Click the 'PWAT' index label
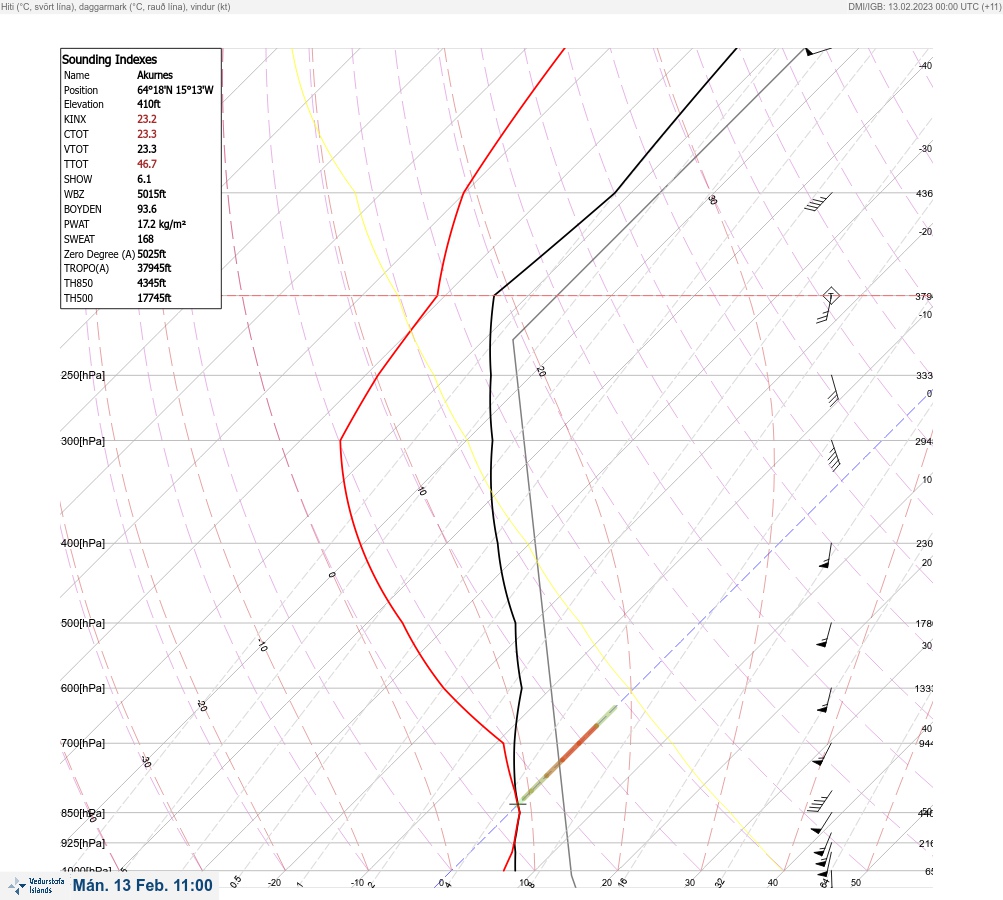Viewport: 1003px width, 900px height. click(76, 224)
